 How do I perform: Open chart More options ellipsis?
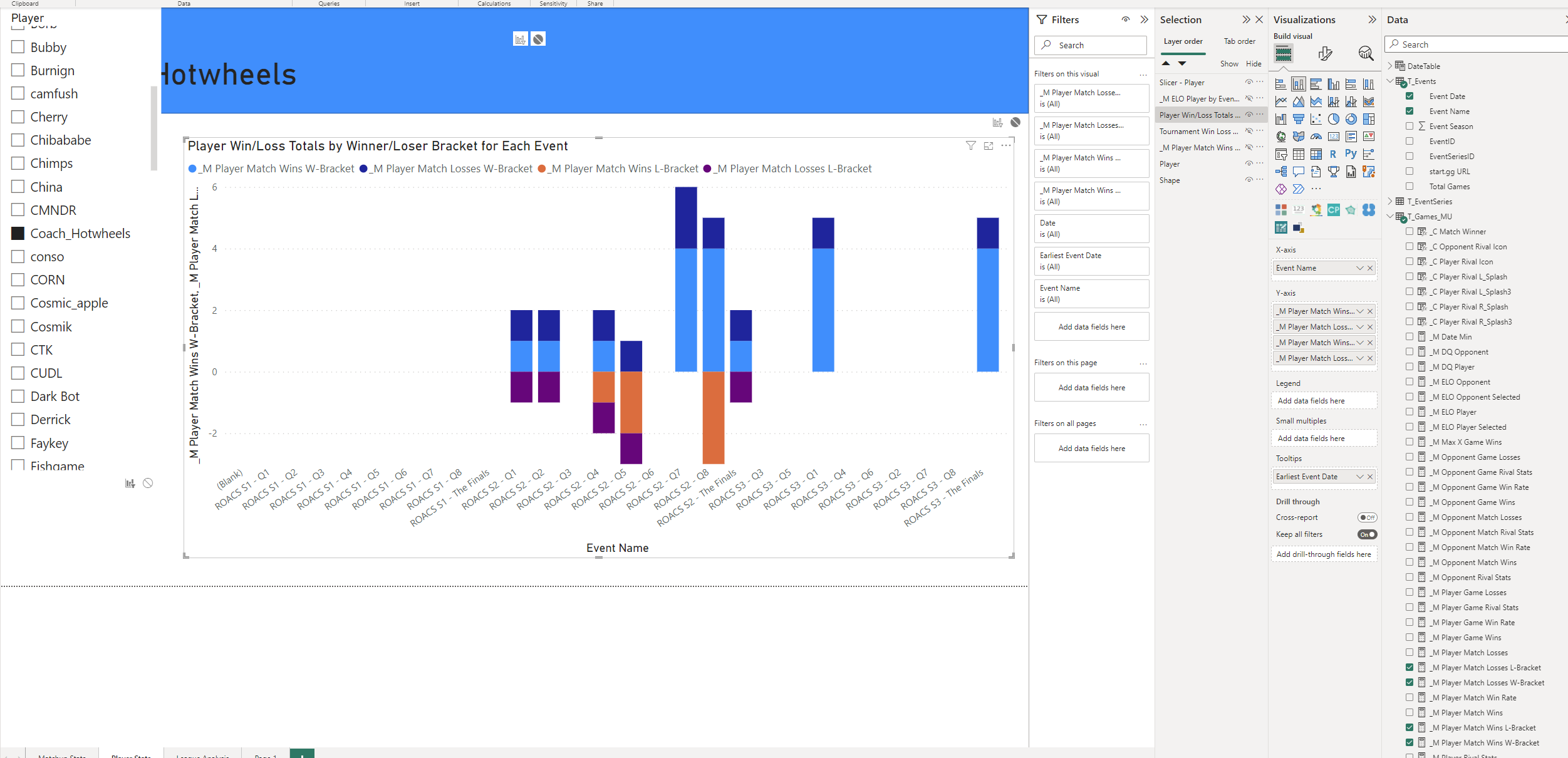click(1006, 146)
